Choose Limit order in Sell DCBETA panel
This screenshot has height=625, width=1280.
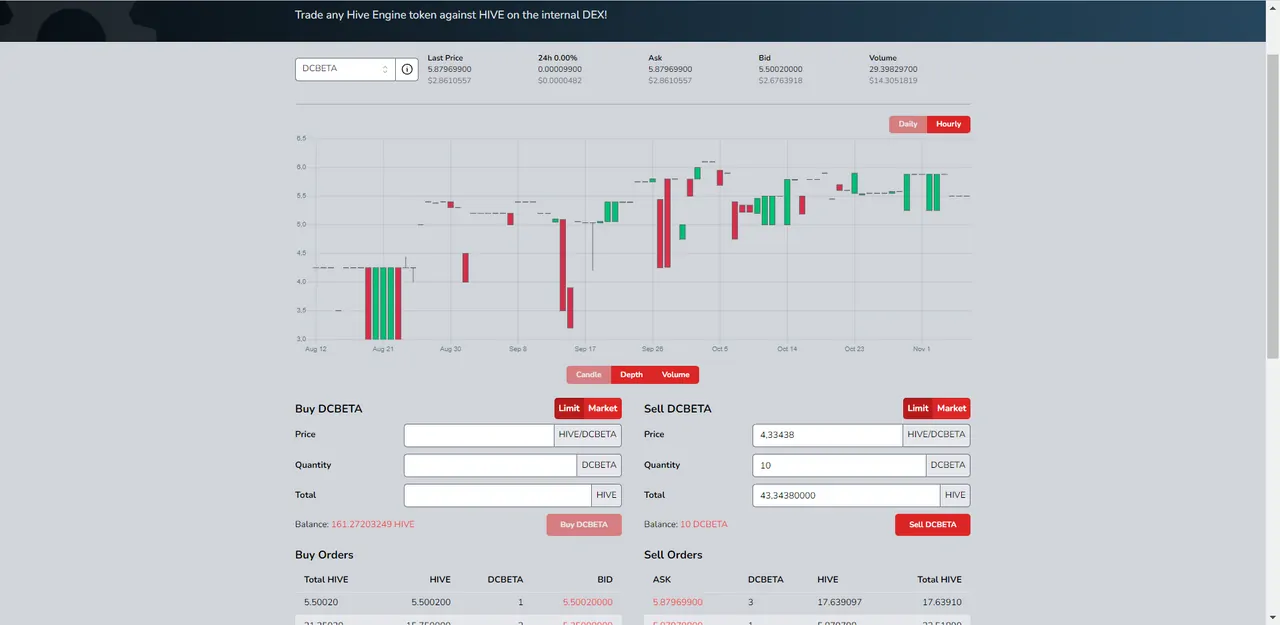[x=918, y=408]
